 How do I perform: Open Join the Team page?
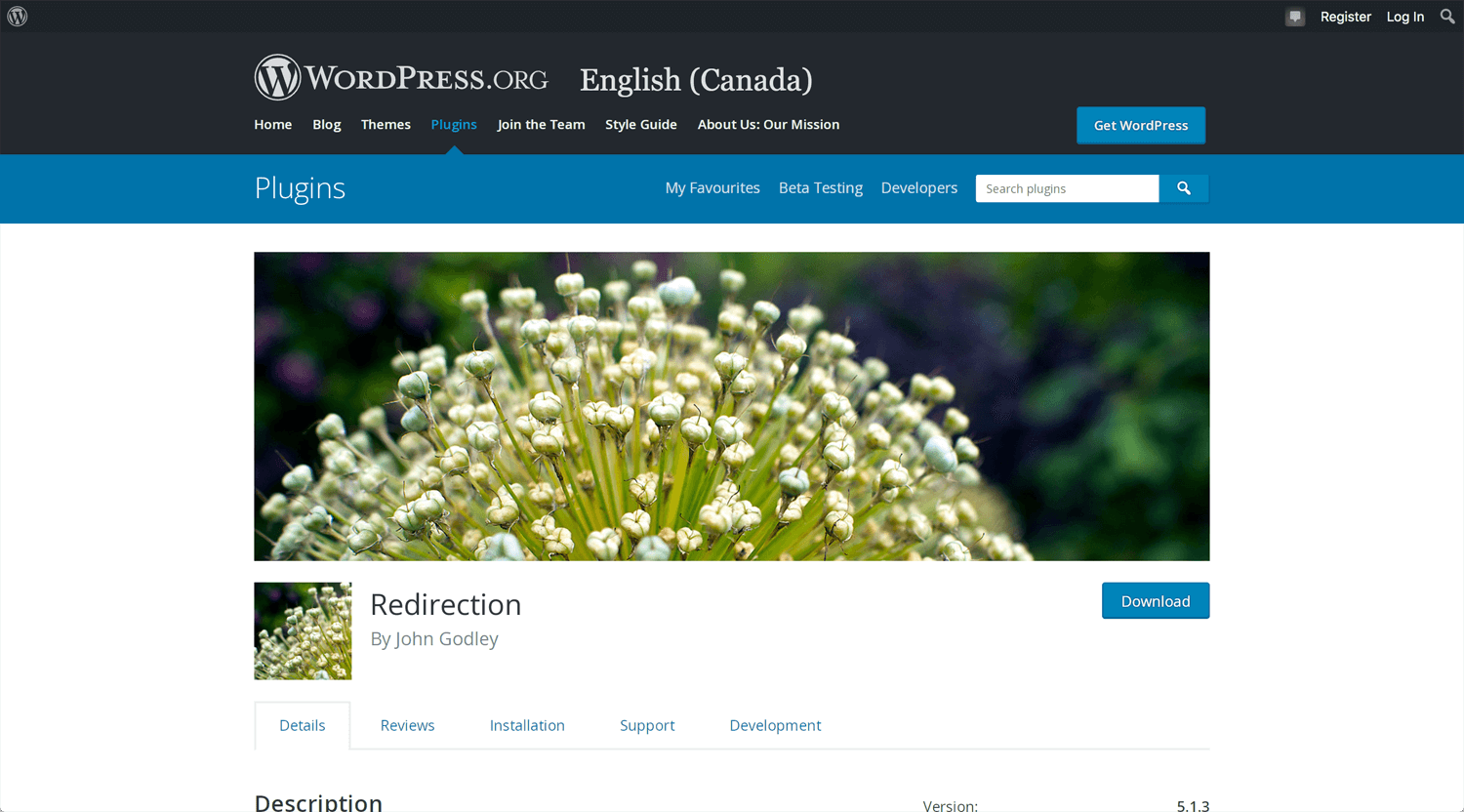[541, 124]
